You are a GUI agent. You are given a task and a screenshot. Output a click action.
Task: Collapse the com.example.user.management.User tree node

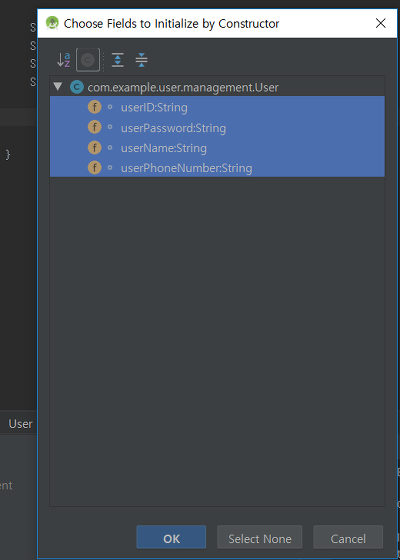point(58,86)
